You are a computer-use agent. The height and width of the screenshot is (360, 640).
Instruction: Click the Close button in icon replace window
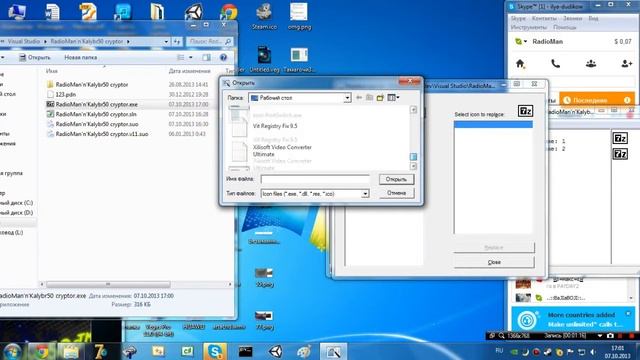click(x=494, y=262)
